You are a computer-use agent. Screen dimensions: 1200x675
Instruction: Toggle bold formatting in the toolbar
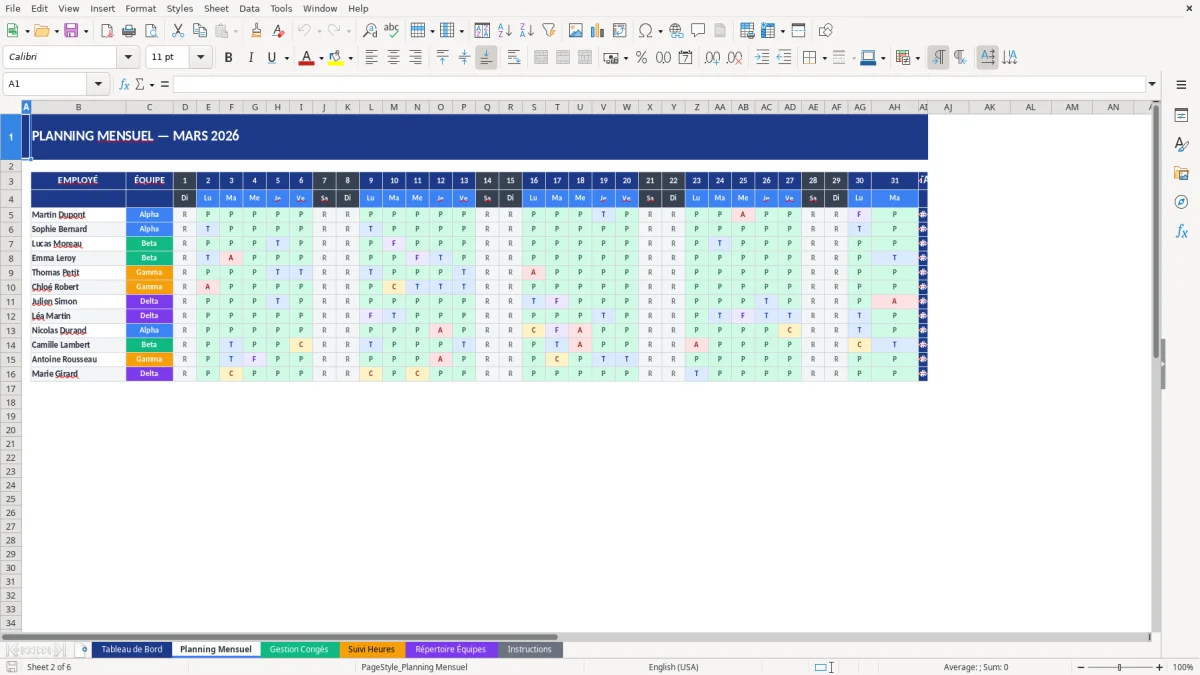[x=228, y=57]
